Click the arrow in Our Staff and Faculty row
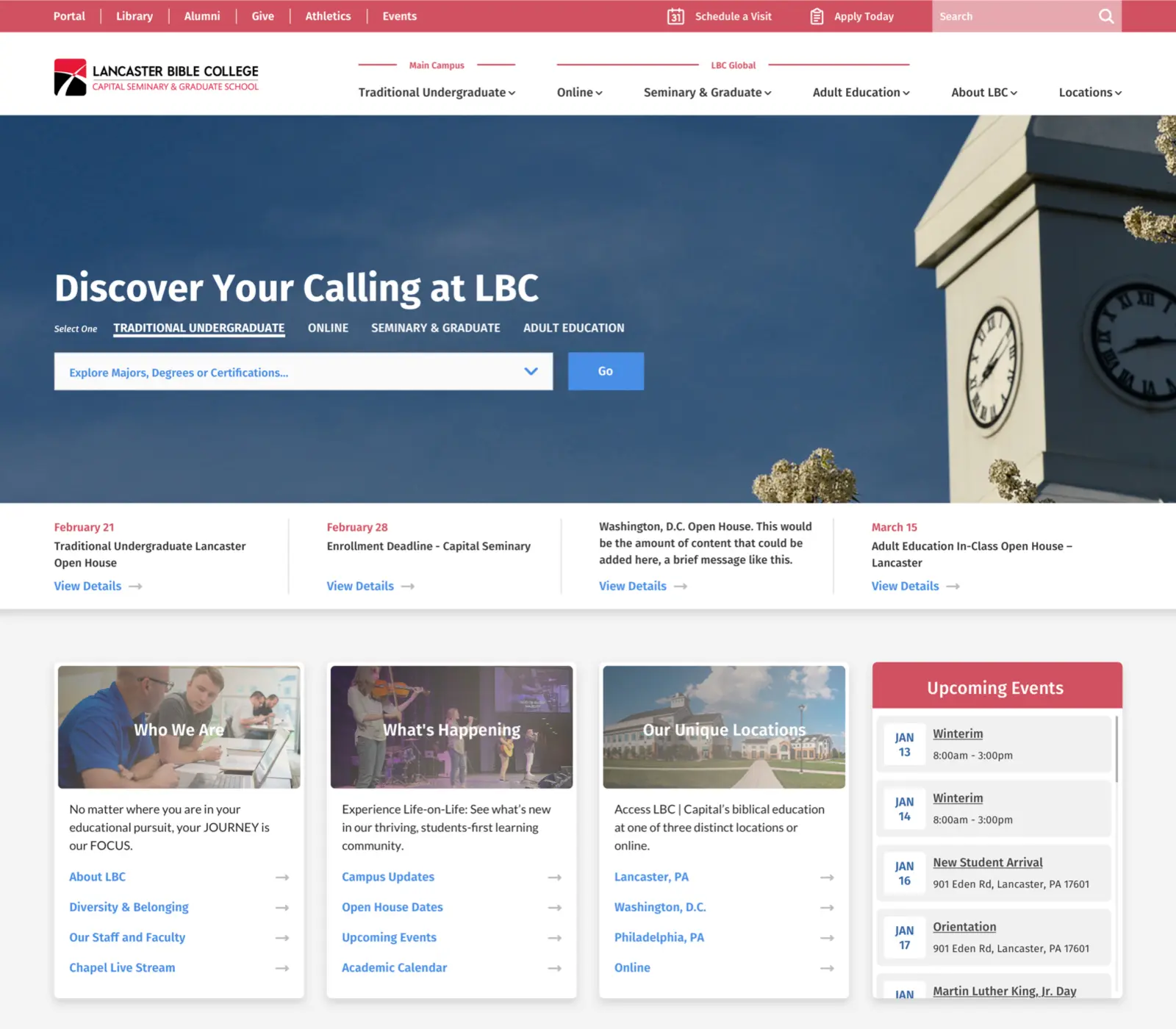 [282, 938]
